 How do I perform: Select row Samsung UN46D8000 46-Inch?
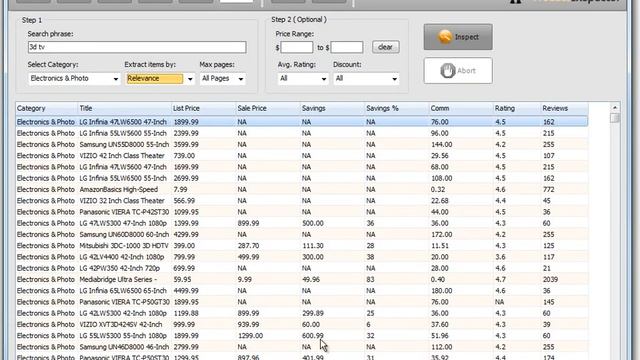302,347
